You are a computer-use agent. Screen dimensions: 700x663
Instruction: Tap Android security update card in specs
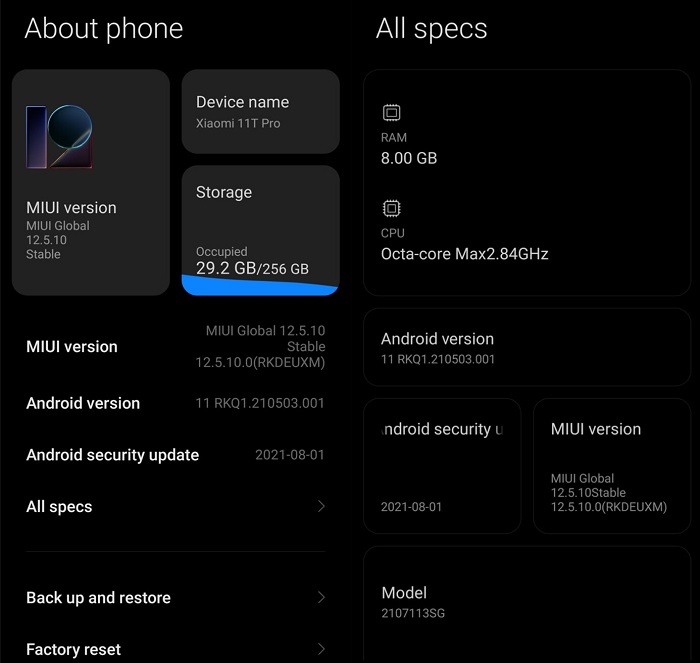coord(442,466)
